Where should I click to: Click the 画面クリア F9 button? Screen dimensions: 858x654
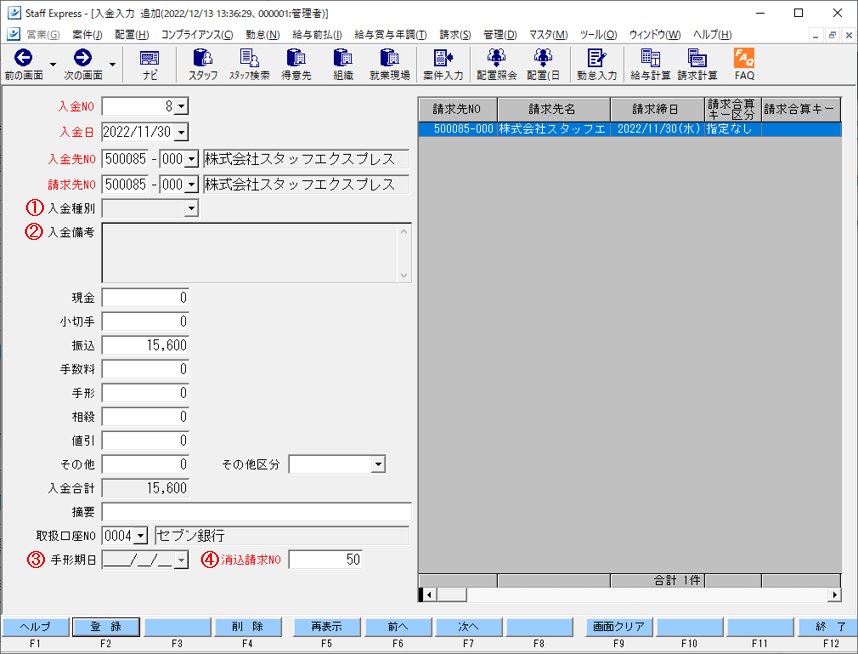point(619,627)
